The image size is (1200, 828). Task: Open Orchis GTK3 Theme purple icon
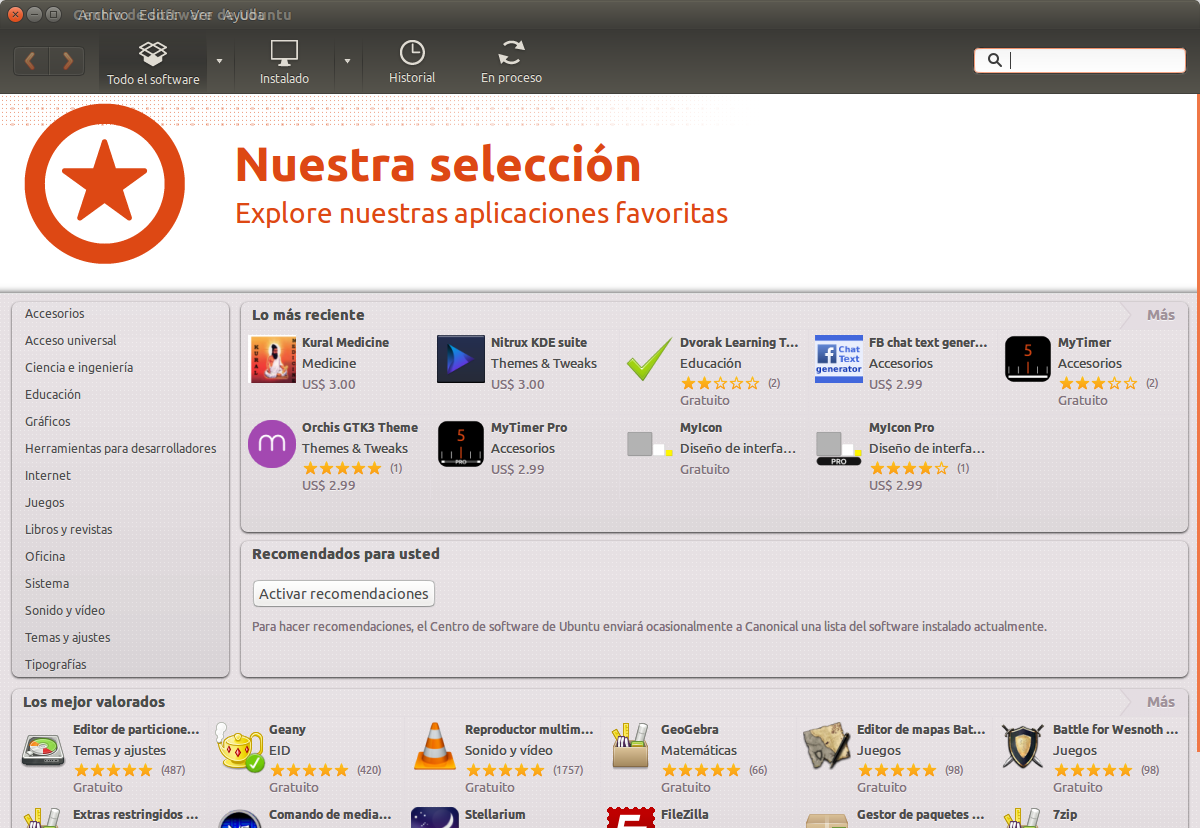[x=272, y=444]
